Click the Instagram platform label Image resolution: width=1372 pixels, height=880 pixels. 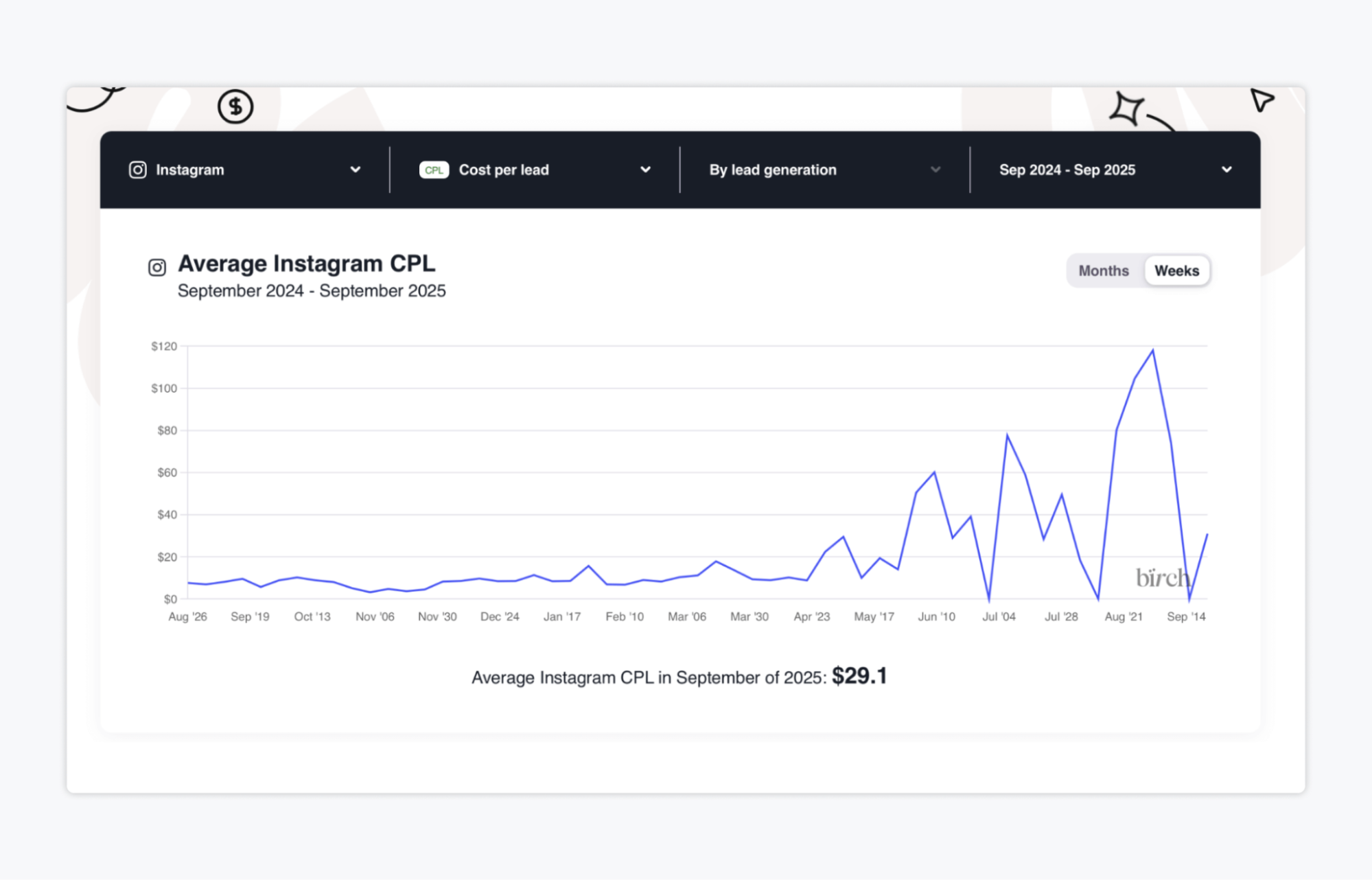pyautogui.click(x=190, y=170)
